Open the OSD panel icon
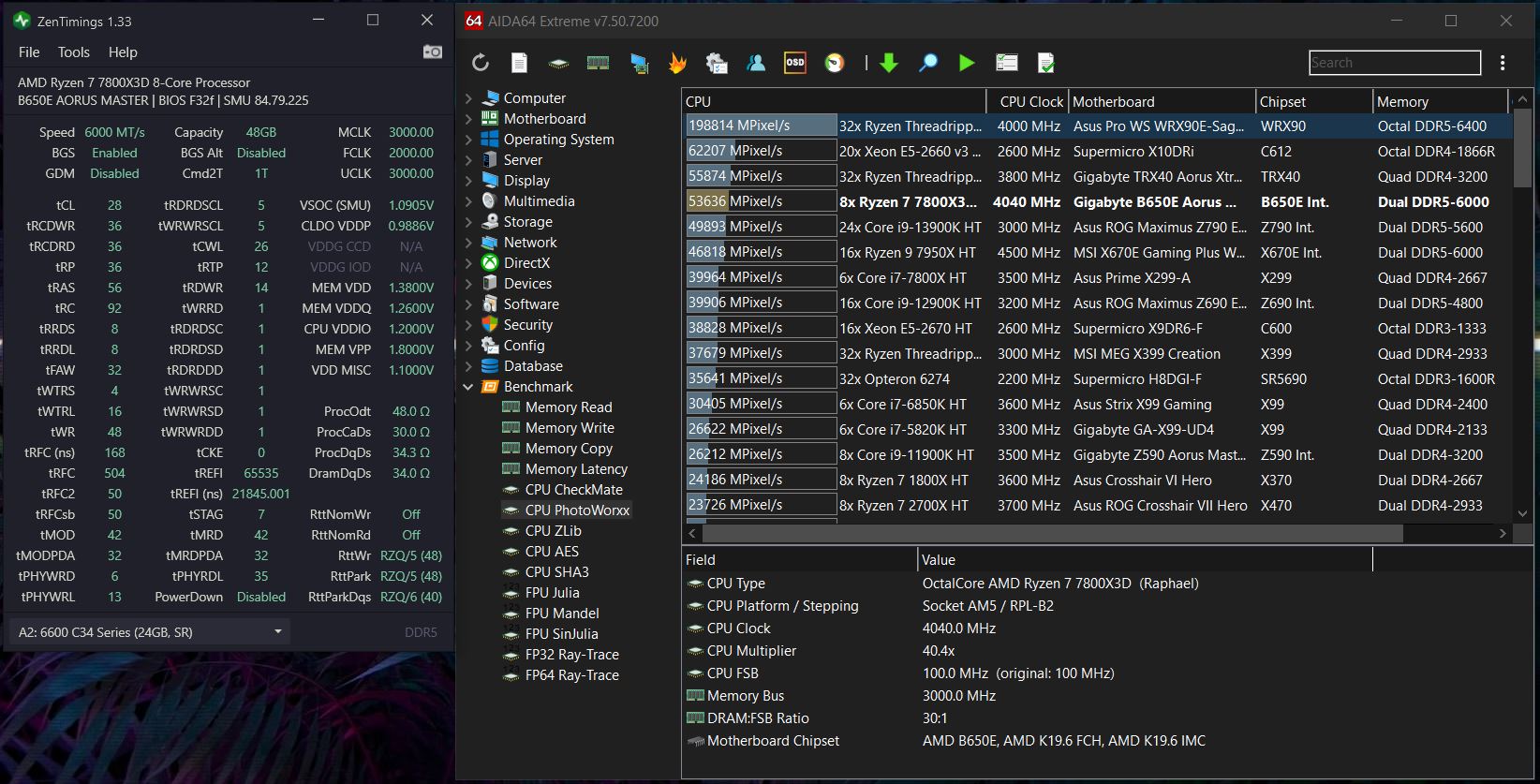This screenshot has height=784, width=1540. pos(794,63)
